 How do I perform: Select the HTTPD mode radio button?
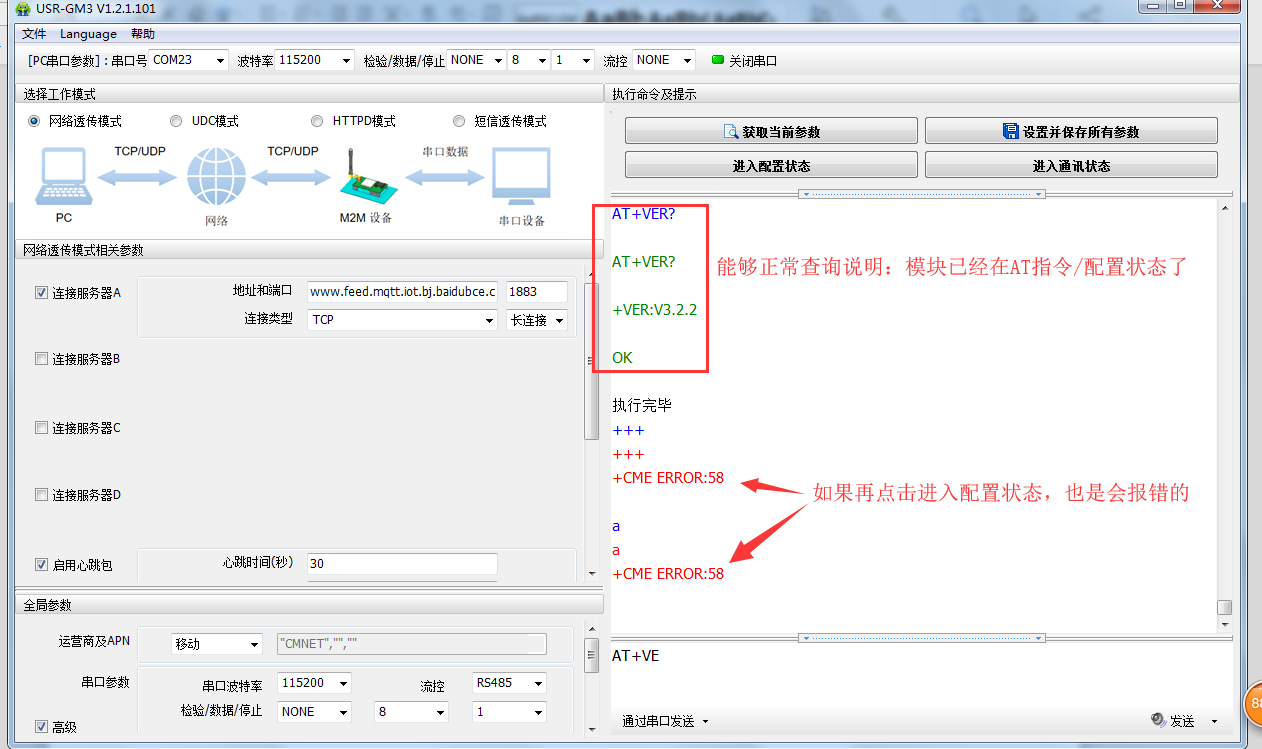(320, 121)
